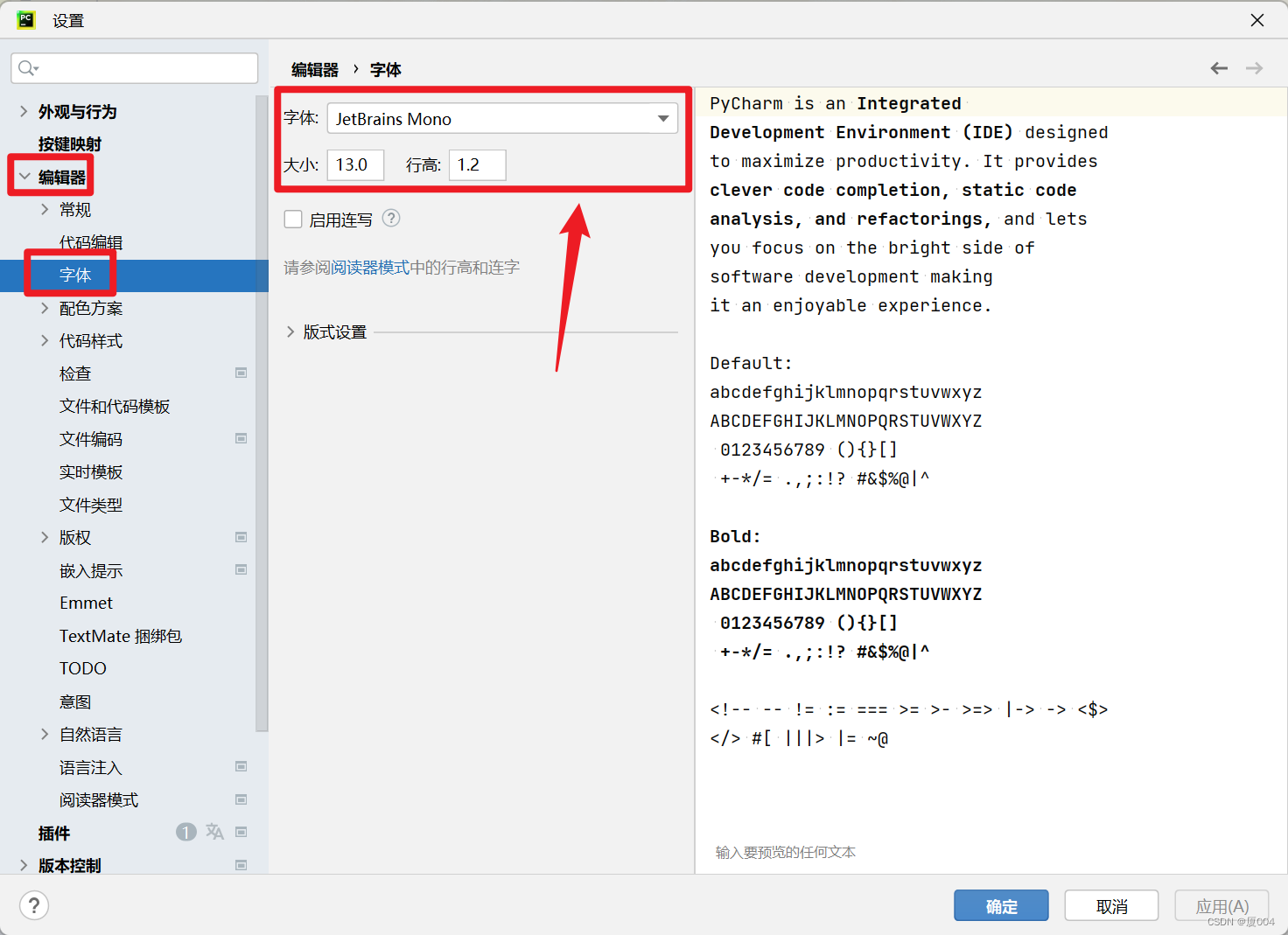Click the 输入要预览的任何文本 hint text
The image size is (1288, 935).
[786, 852]
